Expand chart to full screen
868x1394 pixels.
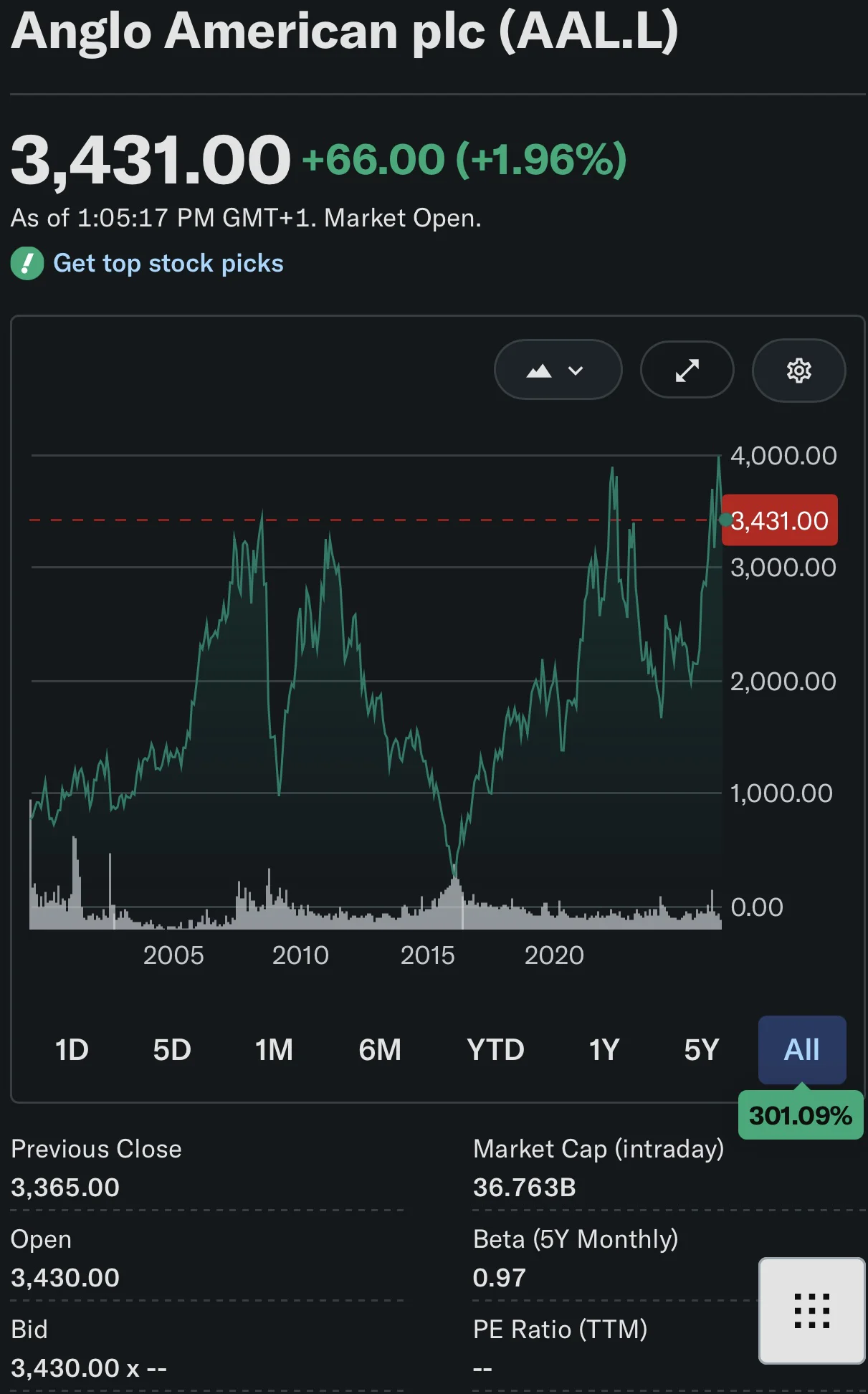pos(687,370)
